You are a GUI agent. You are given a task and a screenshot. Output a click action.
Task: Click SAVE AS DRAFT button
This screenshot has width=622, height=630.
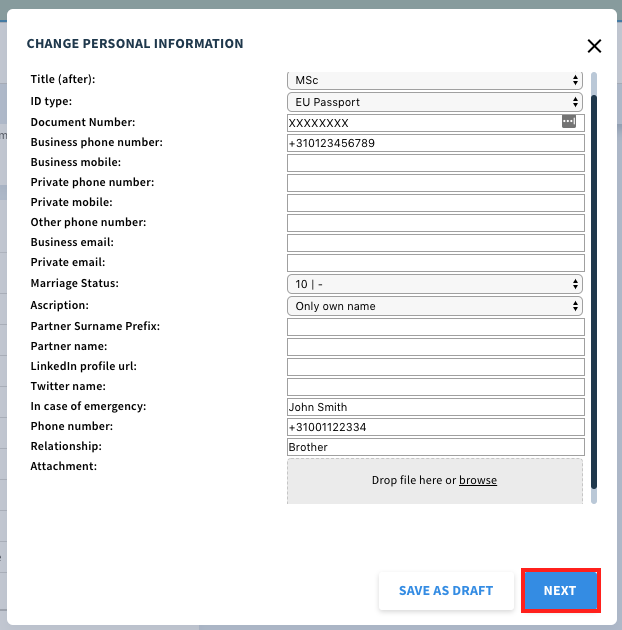click(446, 591)
